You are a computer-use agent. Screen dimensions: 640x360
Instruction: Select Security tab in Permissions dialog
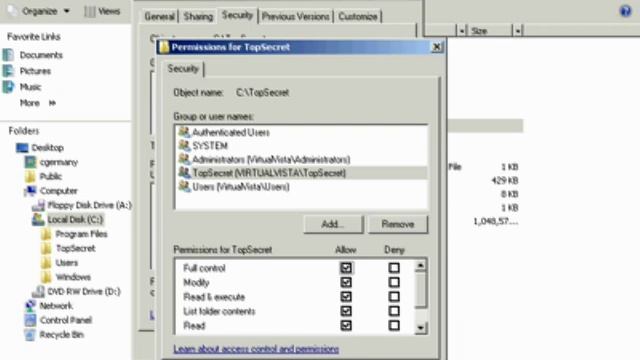183,69
